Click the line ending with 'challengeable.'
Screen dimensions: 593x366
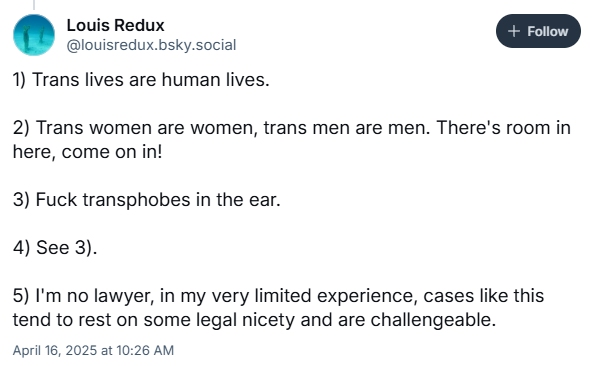(254, 320)
